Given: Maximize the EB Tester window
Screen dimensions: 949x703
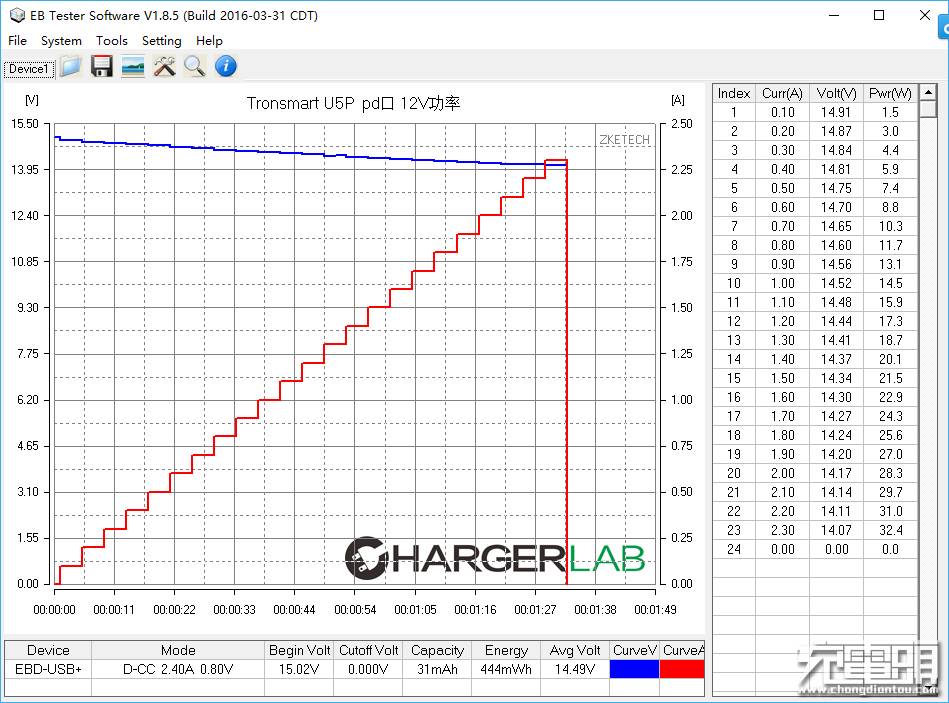Looking at the screenshot, I should 879,15.
